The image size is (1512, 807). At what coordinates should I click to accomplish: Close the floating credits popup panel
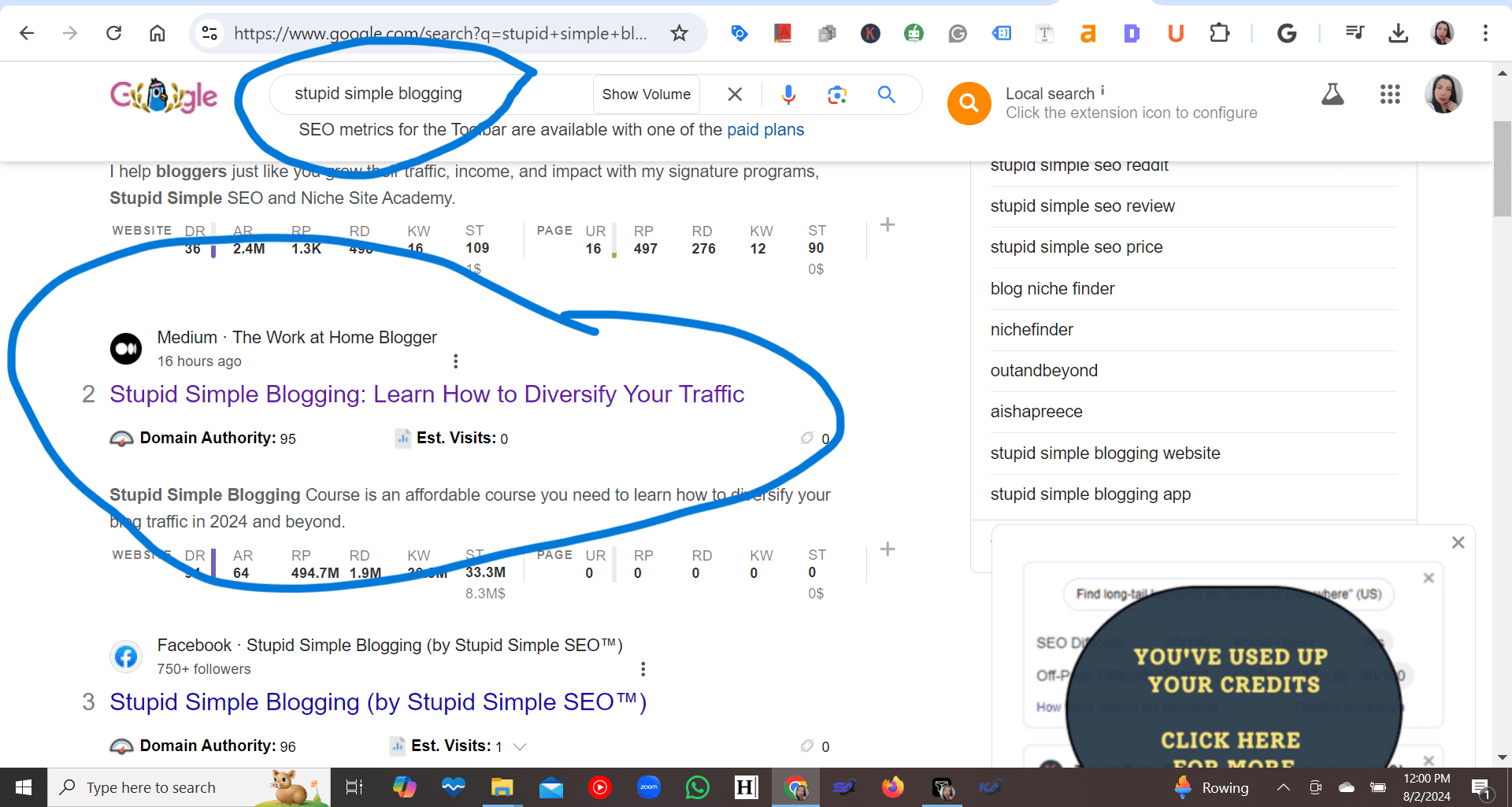click(x=1458, y=542)
